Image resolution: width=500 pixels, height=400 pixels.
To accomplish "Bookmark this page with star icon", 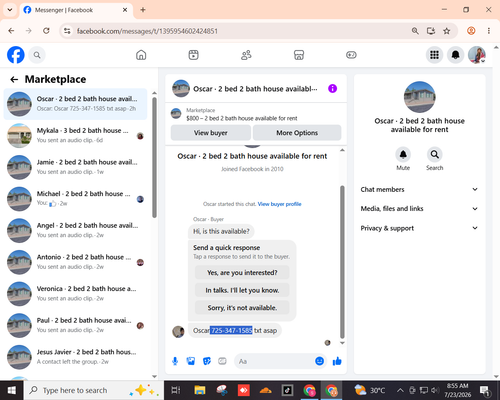I will [446, 31].
